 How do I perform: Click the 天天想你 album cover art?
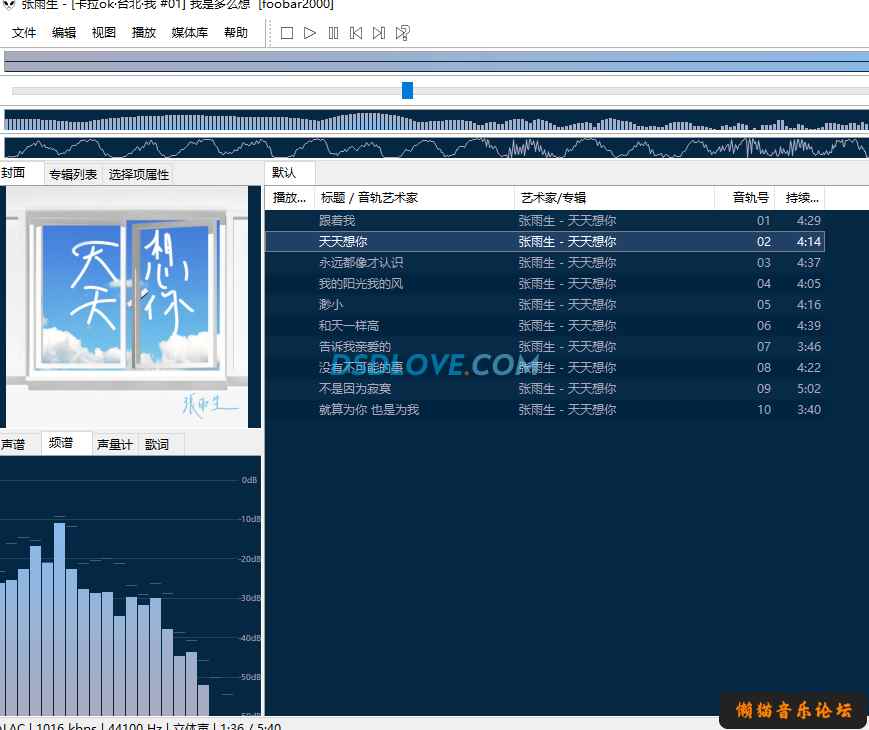pyautogui.click(x=127, y=307)
